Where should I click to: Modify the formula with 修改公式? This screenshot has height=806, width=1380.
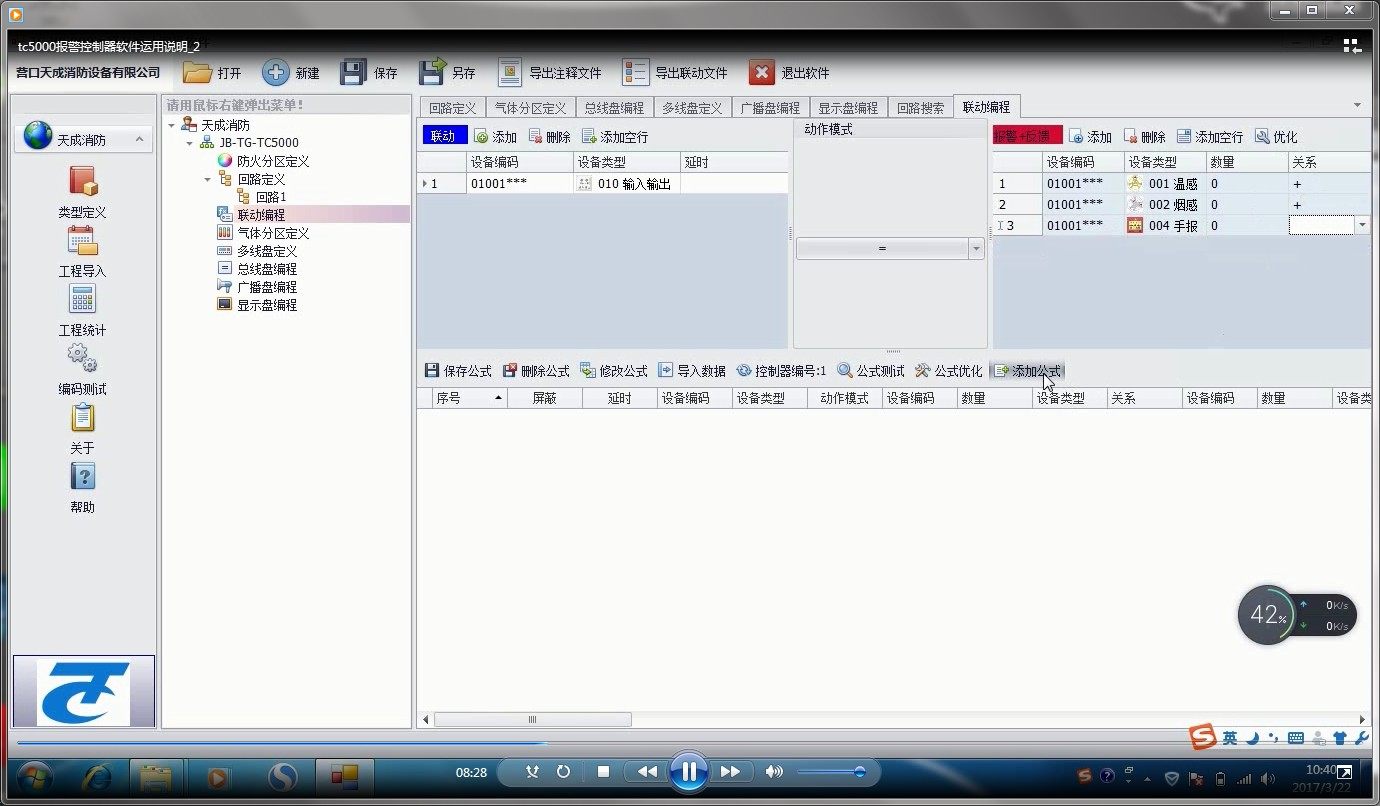[x=614, y=371]
